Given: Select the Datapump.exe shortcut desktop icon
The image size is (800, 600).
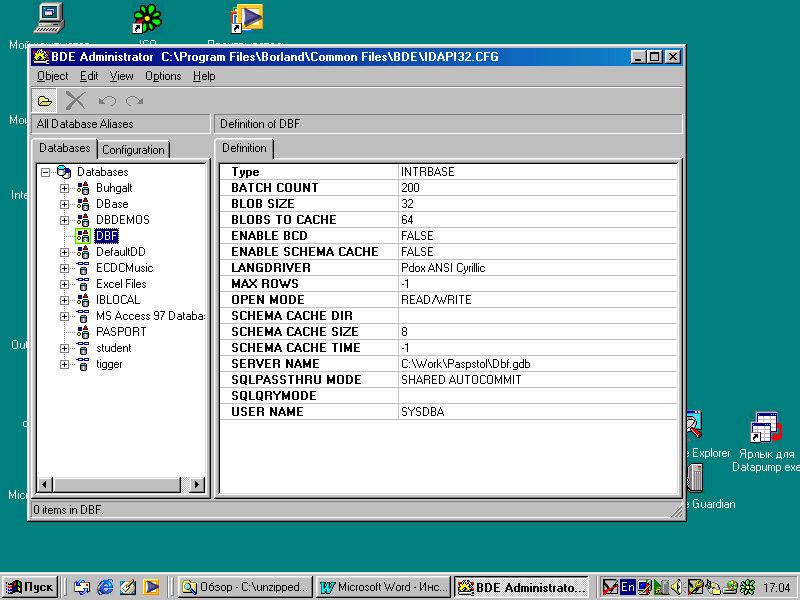Looking at the screenshot, I should click(766, 428).
